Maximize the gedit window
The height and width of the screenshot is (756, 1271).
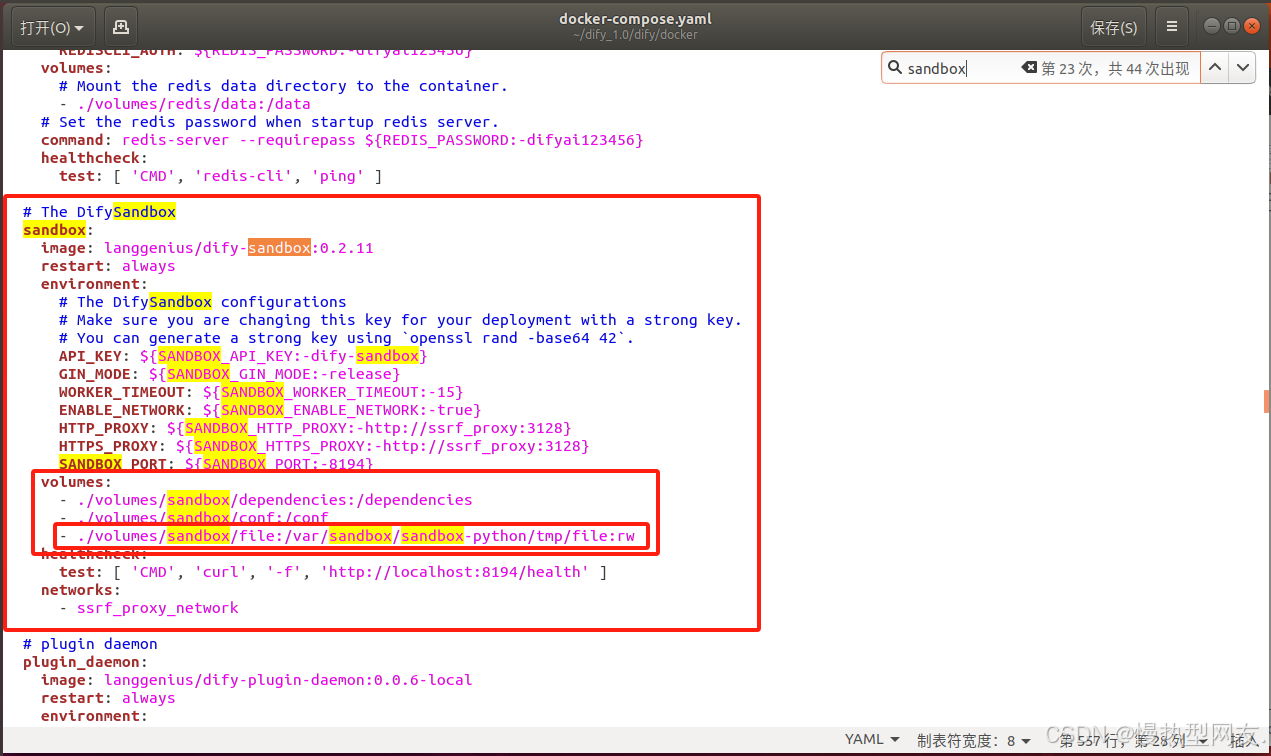pyautogui.click(x=1232, y=26)
